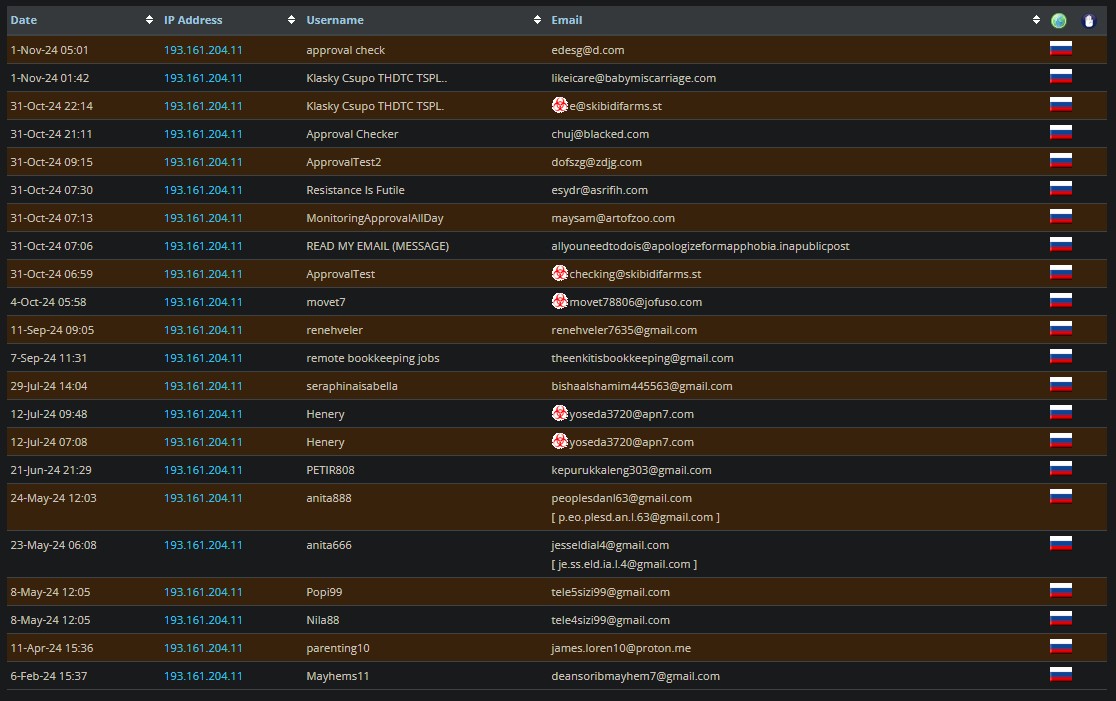The height and width of the screenshot is (701, 1116).
Task: Click the white hand icon in the header
Action: 1089,21
